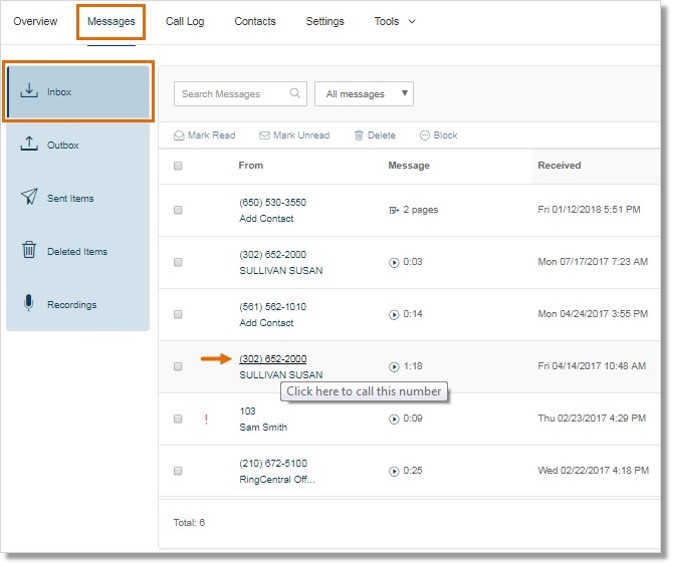The height and width of the screenshot is (566, 673).
Task: Check the Sam Smith message checkbox
Action: tap(178, 419)
